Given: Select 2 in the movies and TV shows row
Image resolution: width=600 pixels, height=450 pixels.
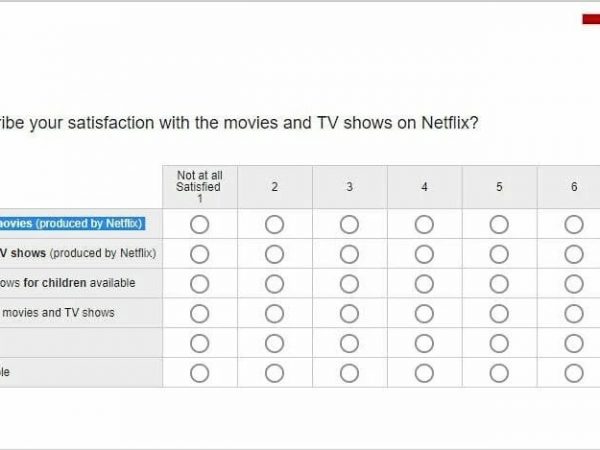Looking at the screenshot, I should click(x=274, y=313).
